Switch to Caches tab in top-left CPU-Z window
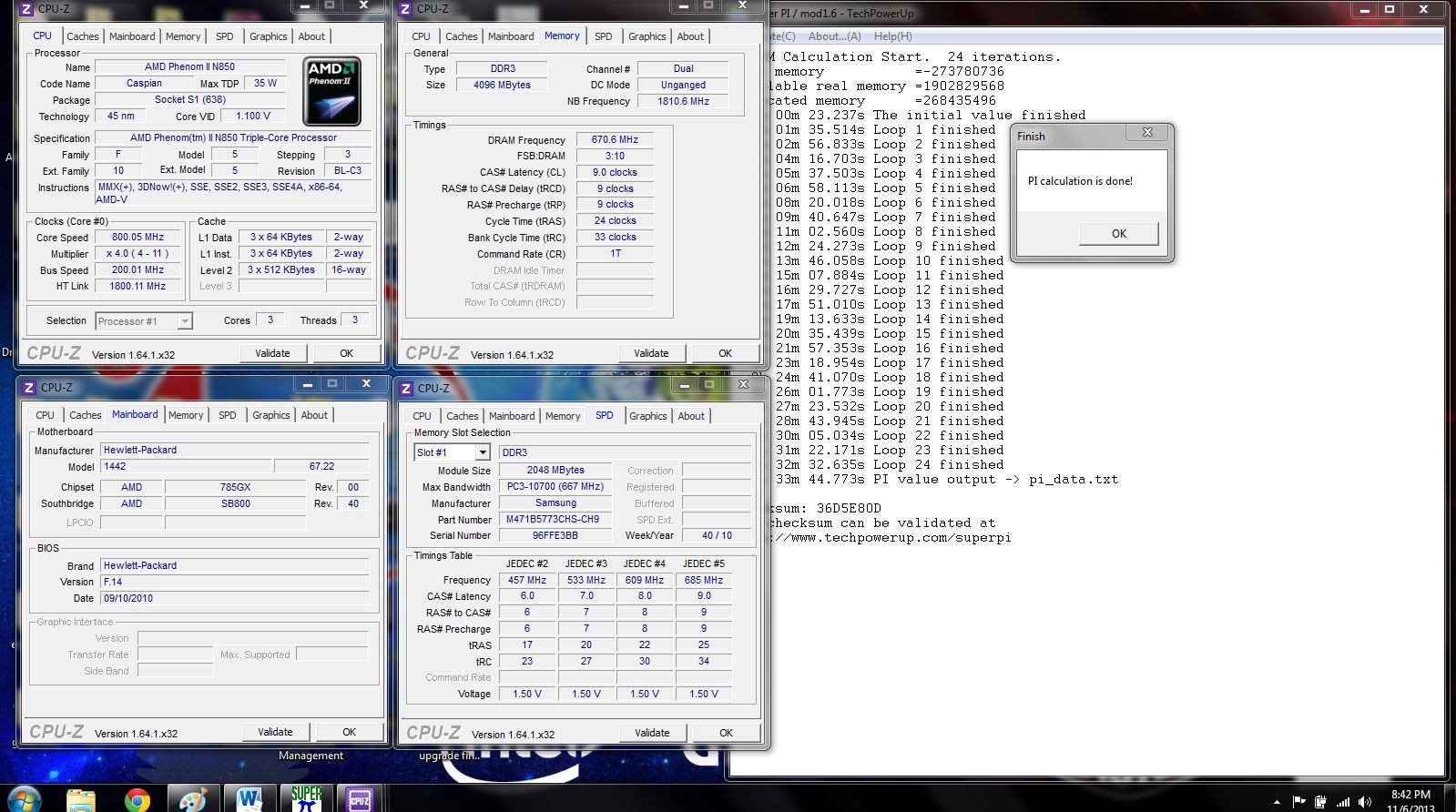This screenshot has width=1456, height=812. click(x=82, y=36)
